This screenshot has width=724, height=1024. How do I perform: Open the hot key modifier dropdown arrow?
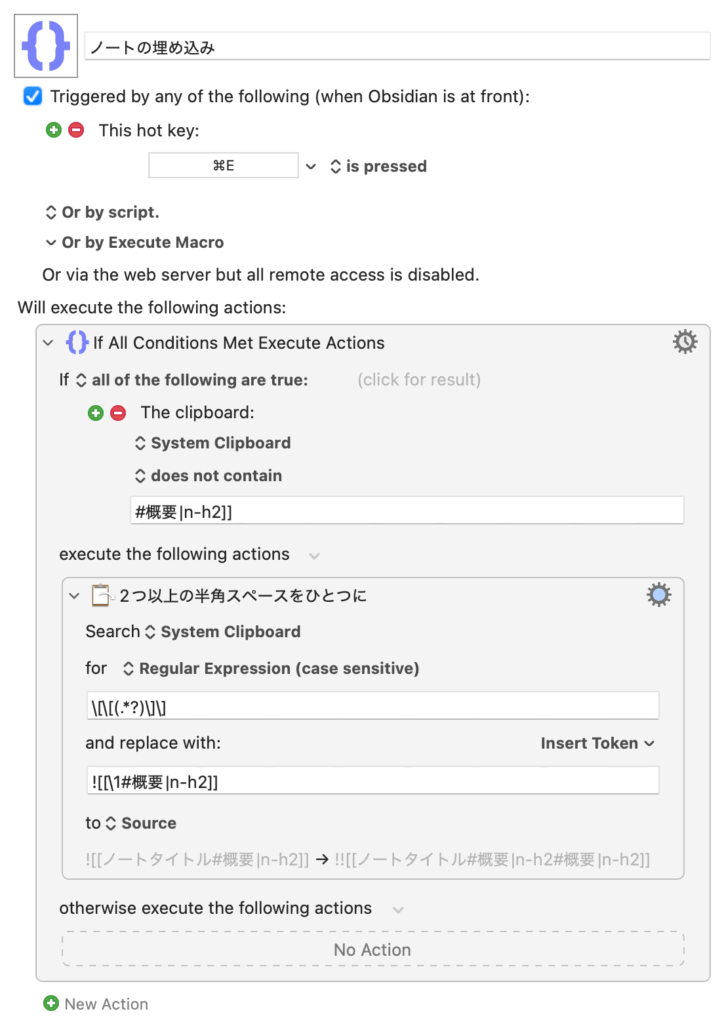310,166
